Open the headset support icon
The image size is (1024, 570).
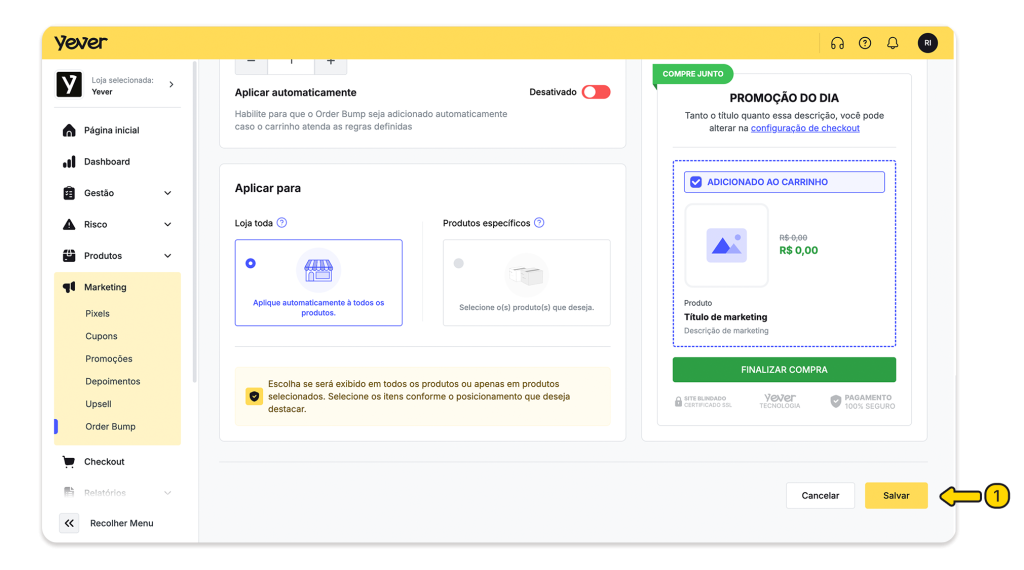837,43
